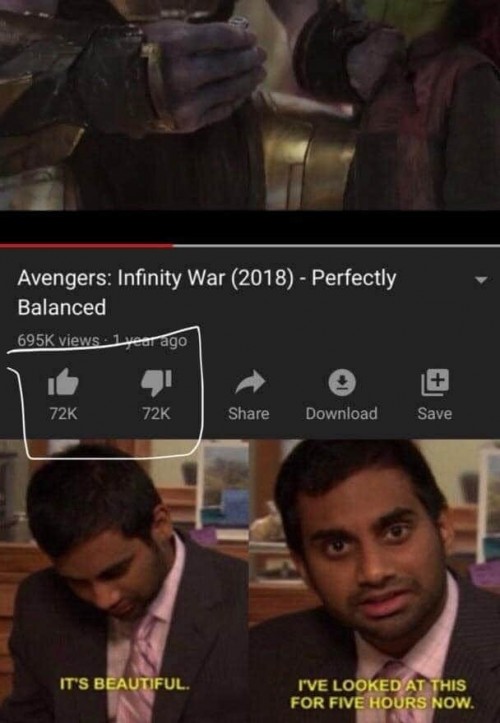
Task: Tap the thumbs-up like icon
Action: [63, 382]
